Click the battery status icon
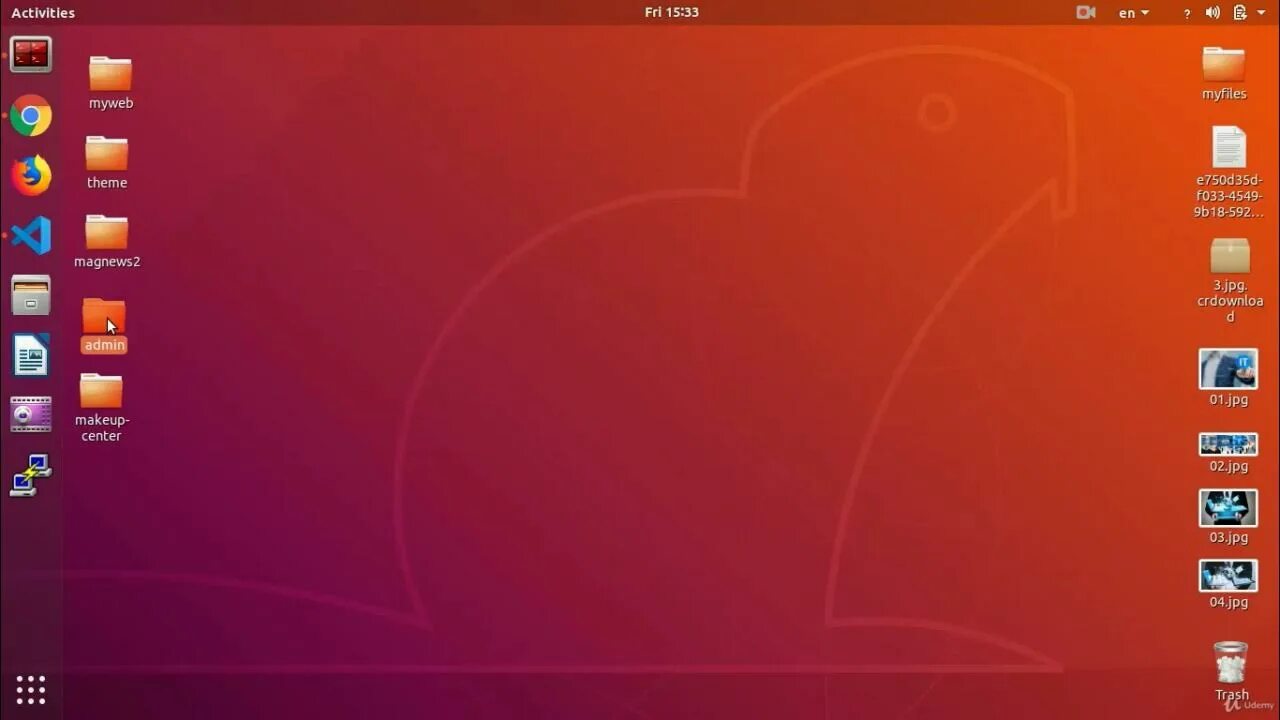 pos(1240,13)
